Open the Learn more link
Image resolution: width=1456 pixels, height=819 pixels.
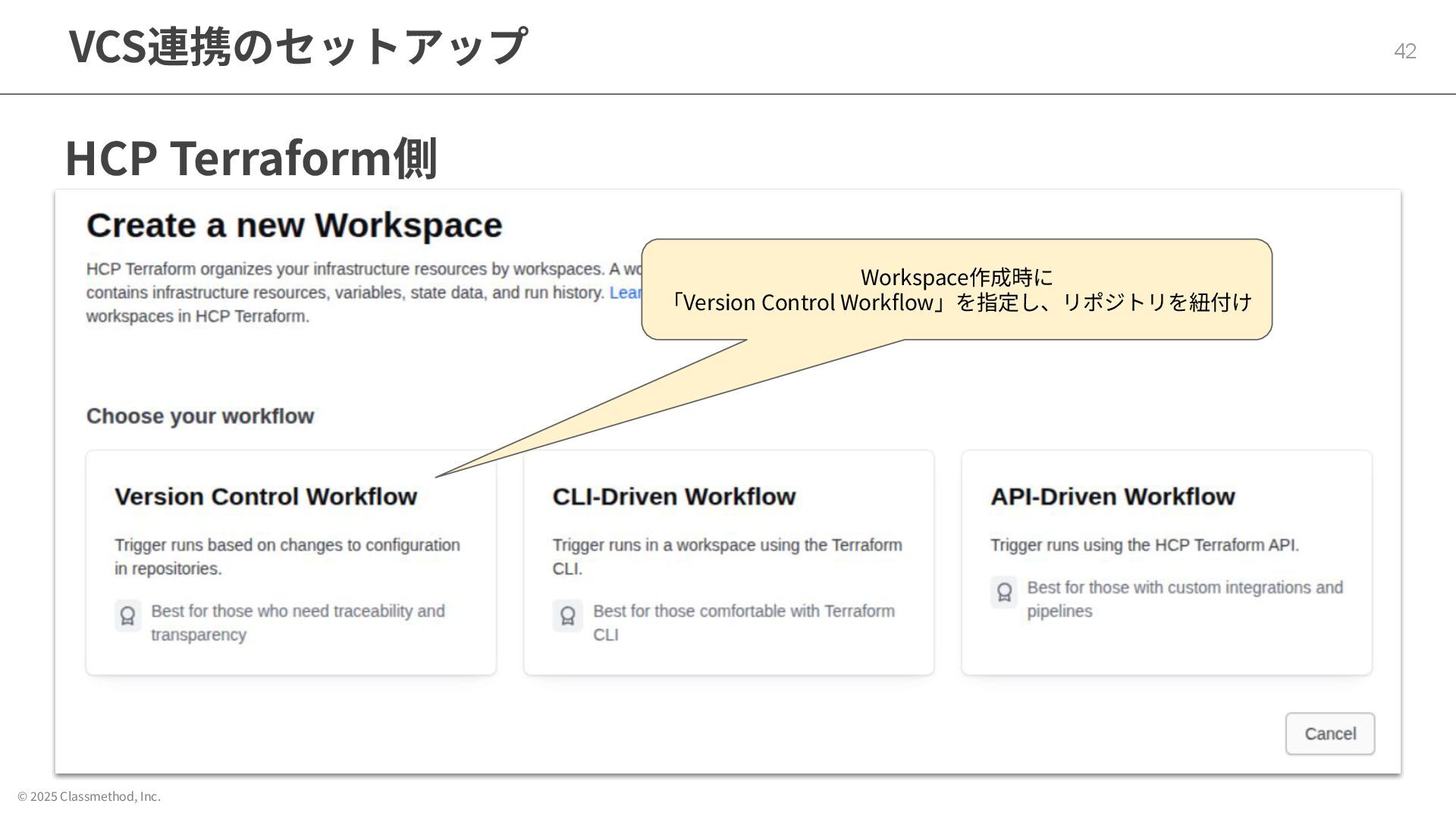[625, 293]
